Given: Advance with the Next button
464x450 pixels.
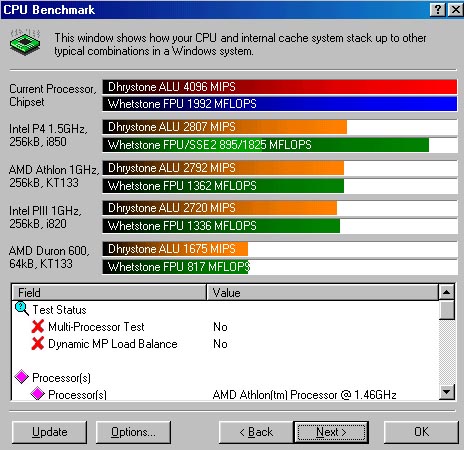Looking at the screenshot, I should click(331, 432).
